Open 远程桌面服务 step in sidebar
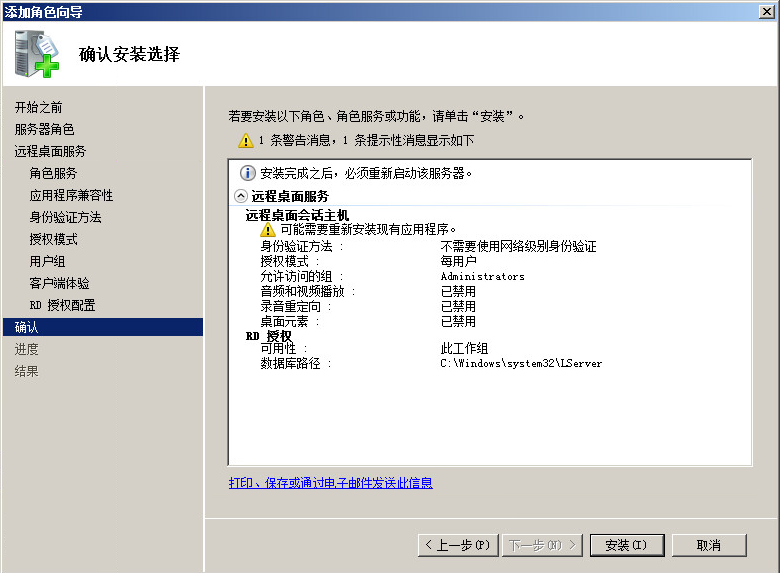Image resolution: width=780 pixels, height=573 pixels. (50, 151)
